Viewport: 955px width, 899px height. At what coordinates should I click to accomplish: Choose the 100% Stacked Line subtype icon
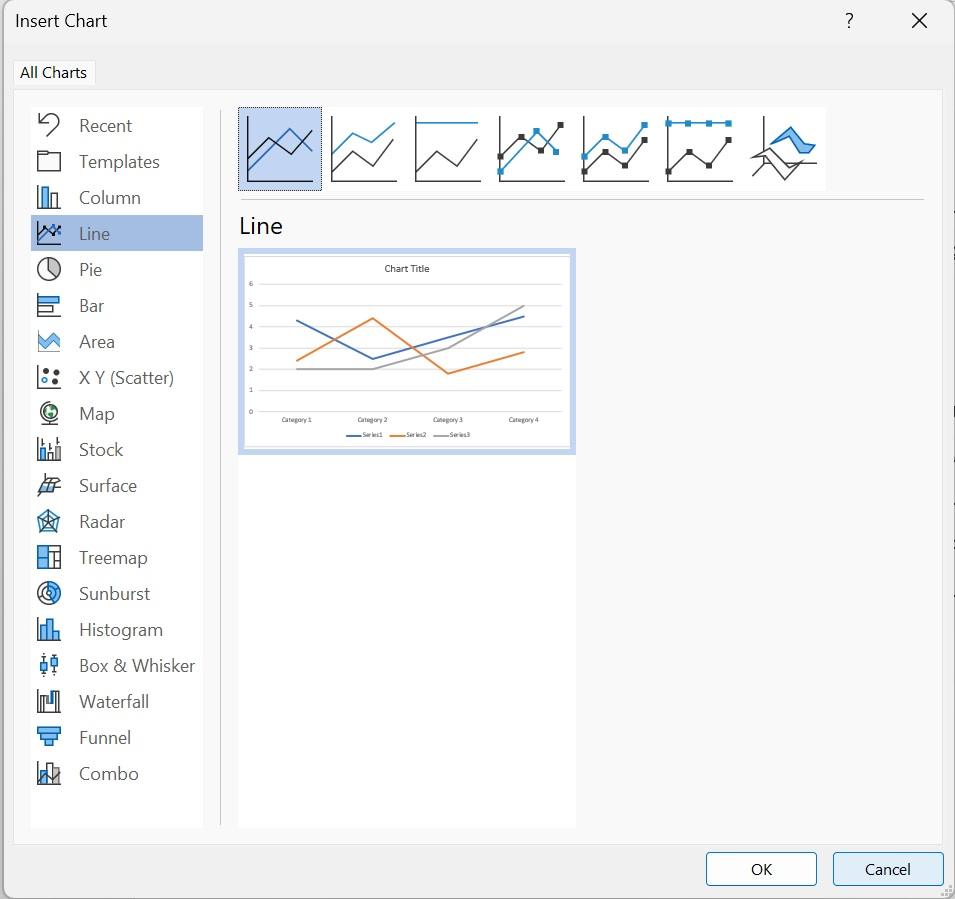click(448, 149)
